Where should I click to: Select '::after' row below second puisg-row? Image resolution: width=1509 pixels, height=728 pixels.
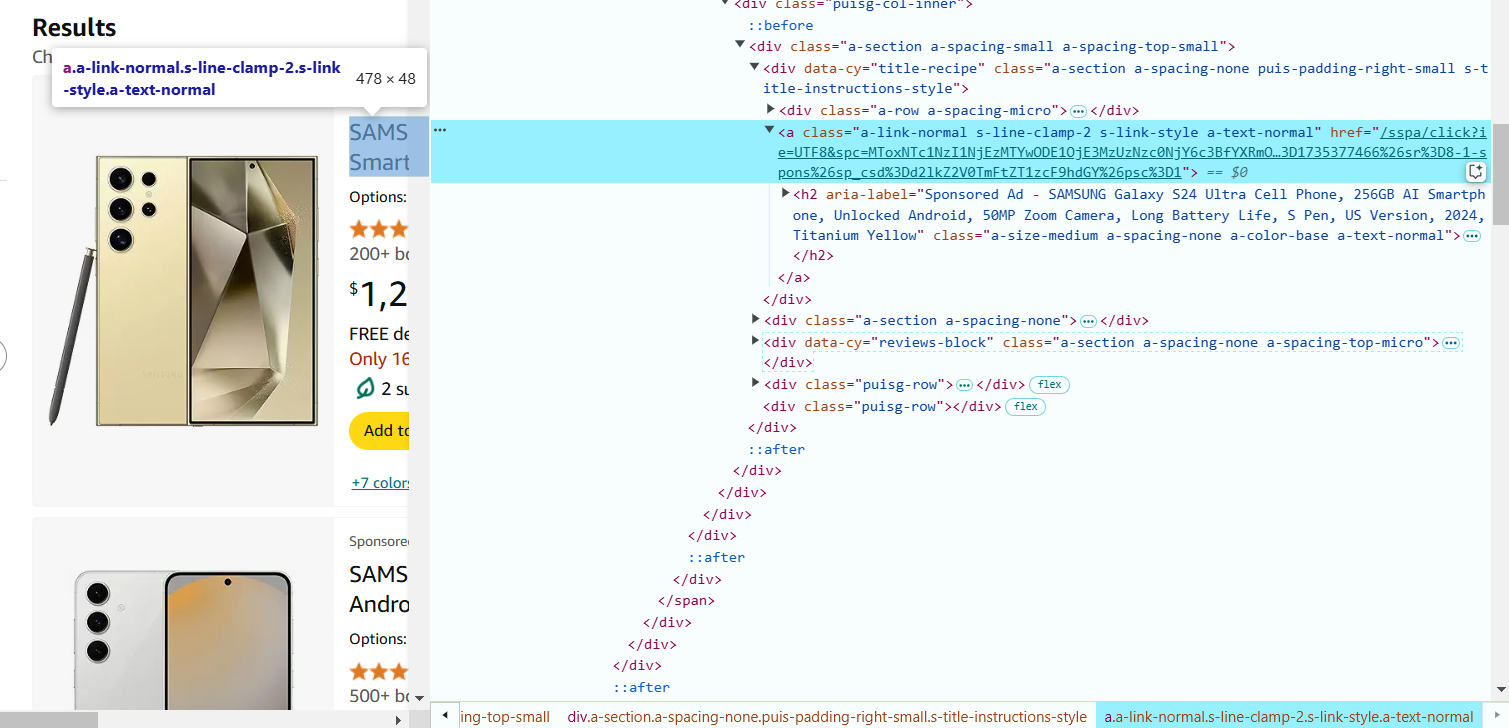pyautogui.click(x=776, y=449)
